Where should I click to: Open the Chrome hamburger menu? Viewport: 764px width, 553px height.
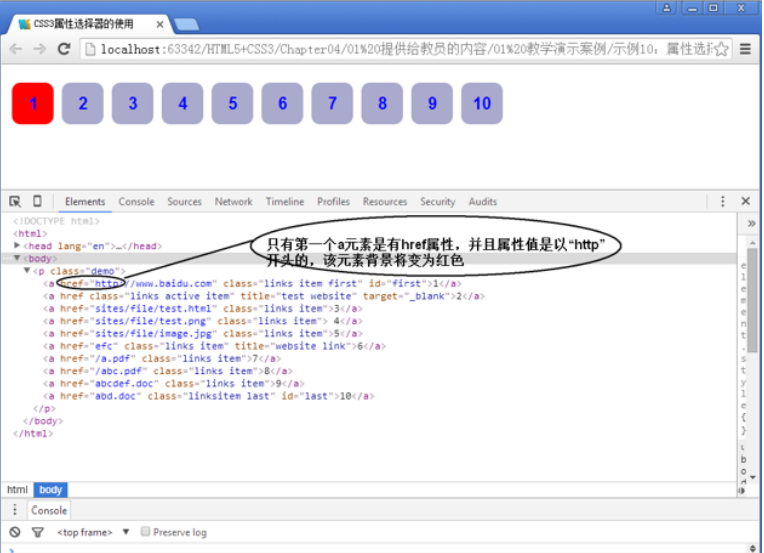[745, 49]
